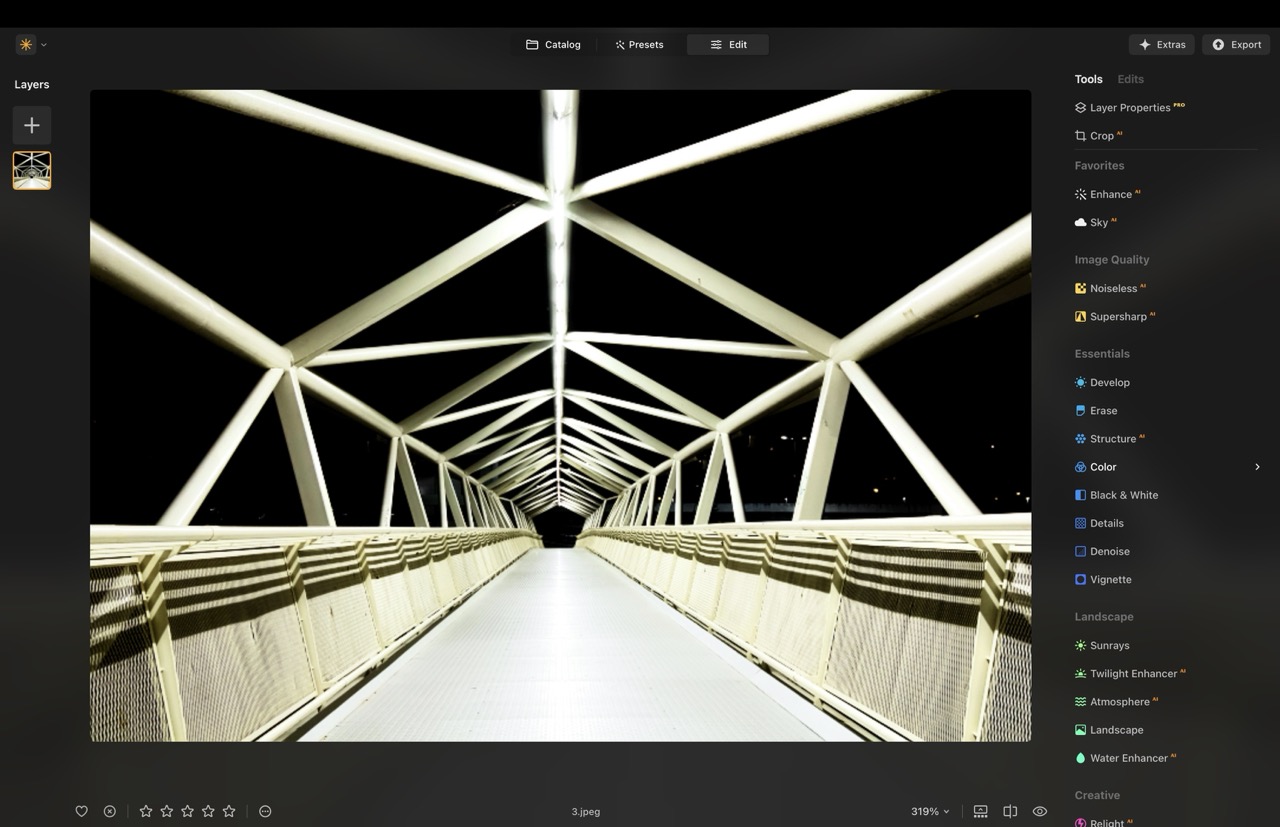Click the Export button

(1235, 44)
